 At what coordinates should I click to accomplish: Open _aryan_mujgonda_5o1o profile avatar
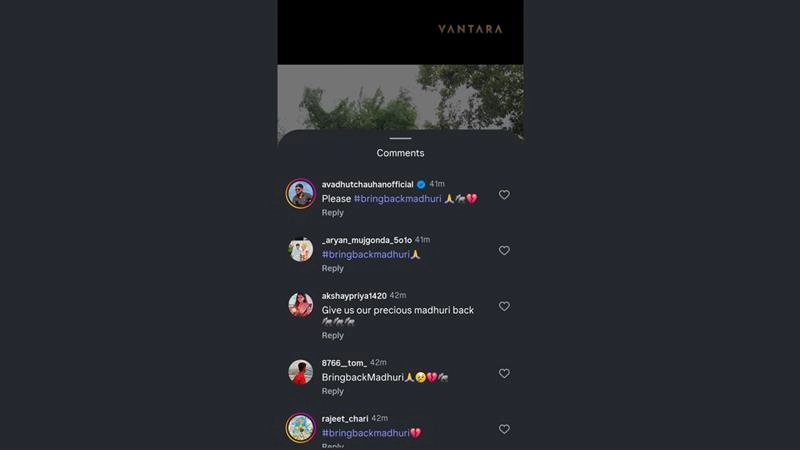301,249
